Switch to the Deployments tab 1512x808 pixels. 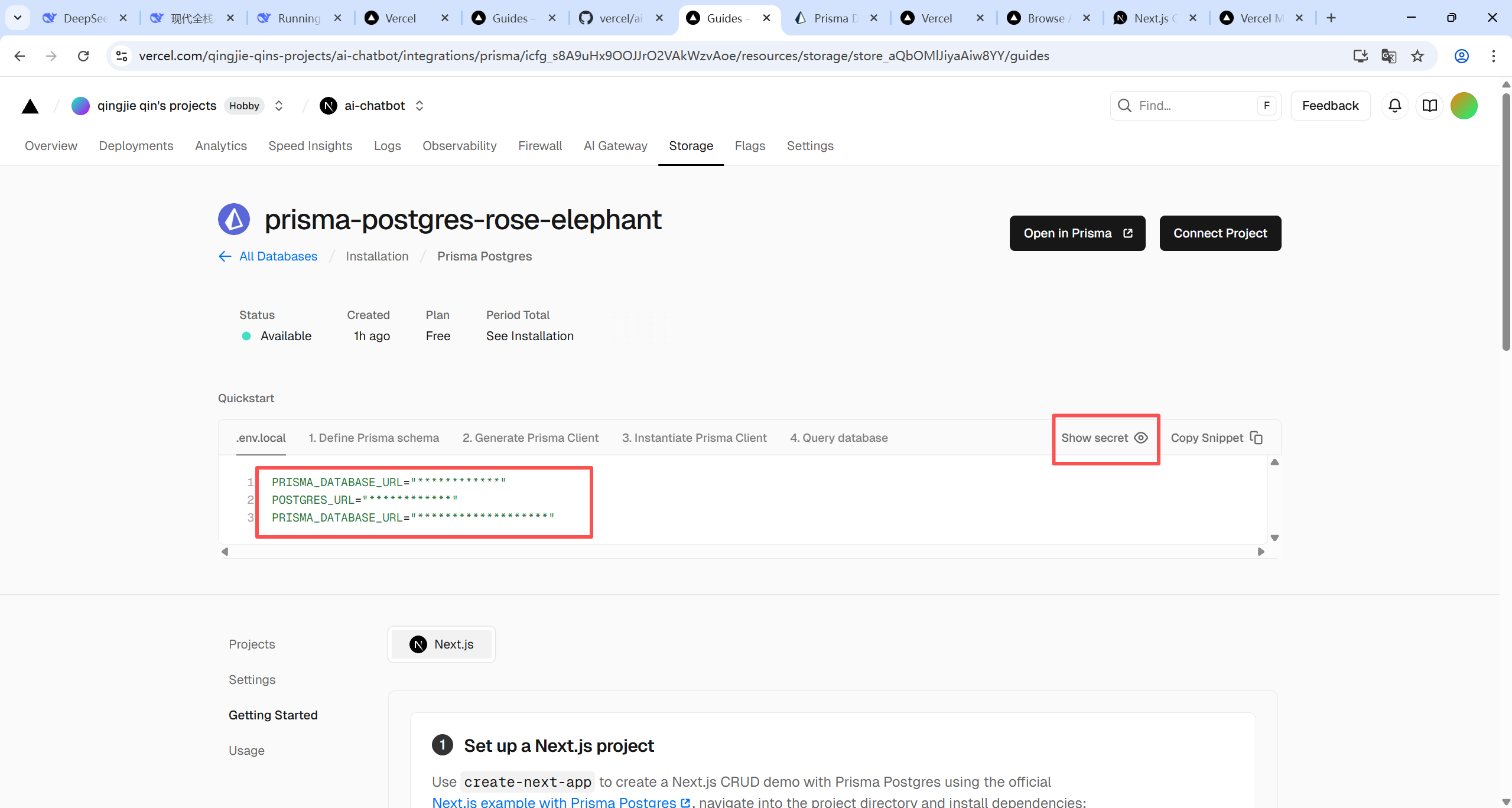136,146
